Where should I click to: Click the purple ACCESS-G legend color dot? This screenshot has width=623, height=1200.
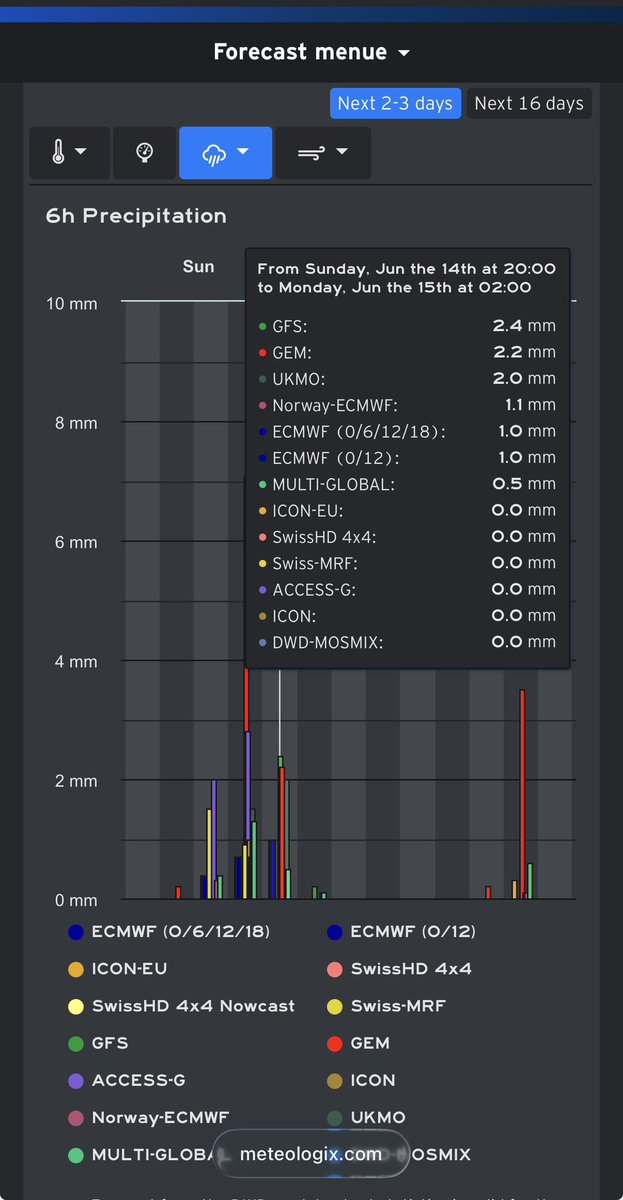point(76,1080)
